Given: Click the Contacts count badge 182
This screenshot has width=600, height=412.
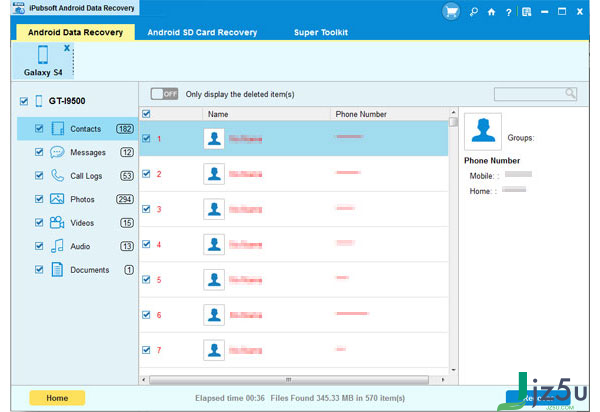Looking at the screenshot, I should (125, 129).
